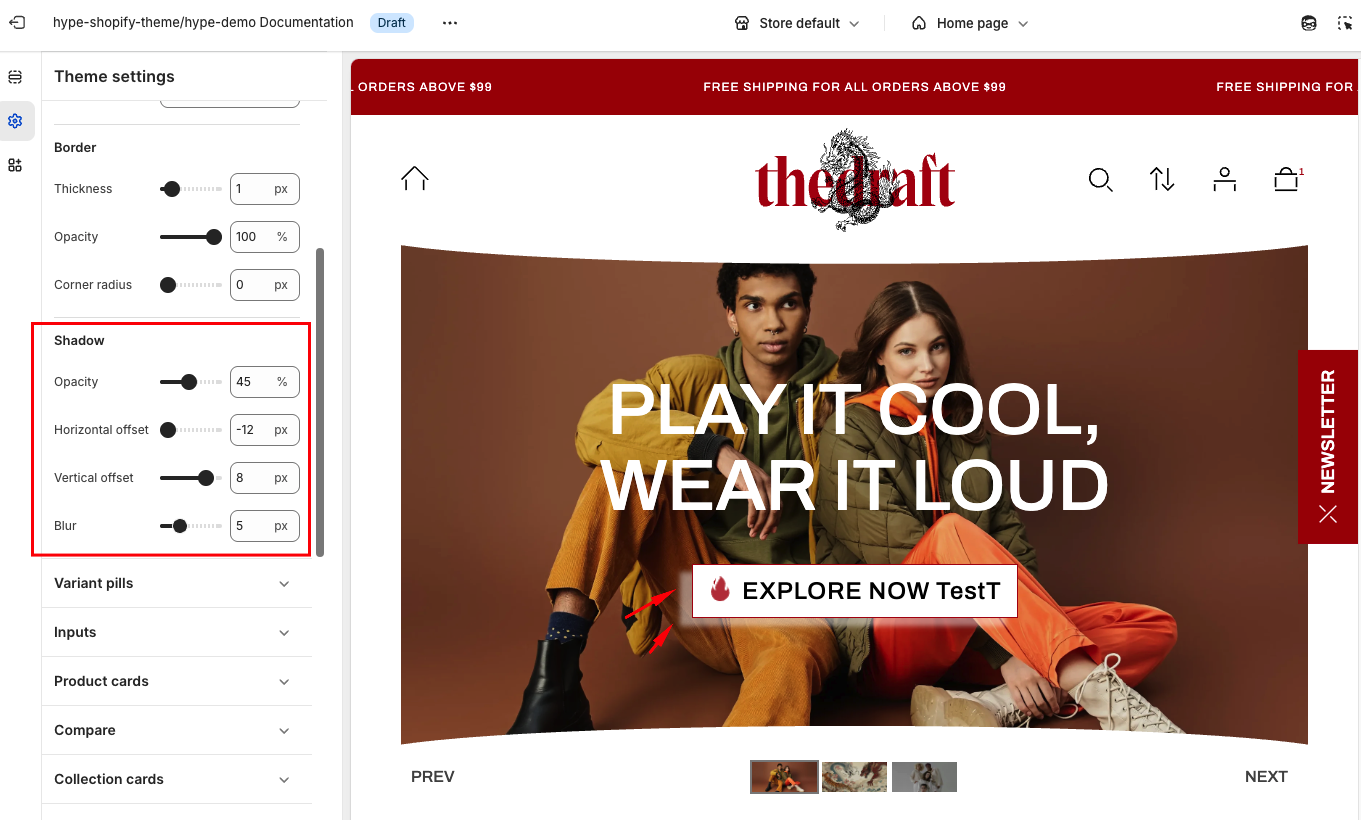Open the Sections panel icon in sidebar
Image resolution: width=1361 pixels, height=820 pixels.
15,77
